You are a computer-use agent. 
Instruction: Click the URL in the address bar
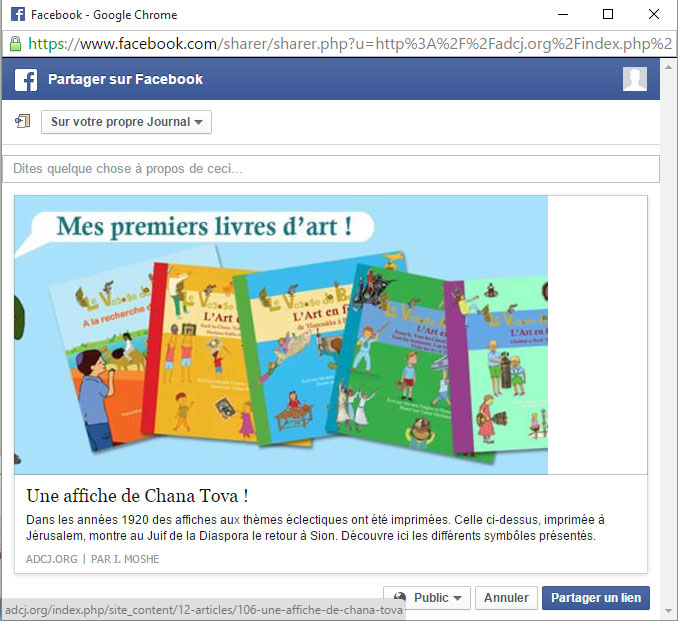tap(349, 44)
